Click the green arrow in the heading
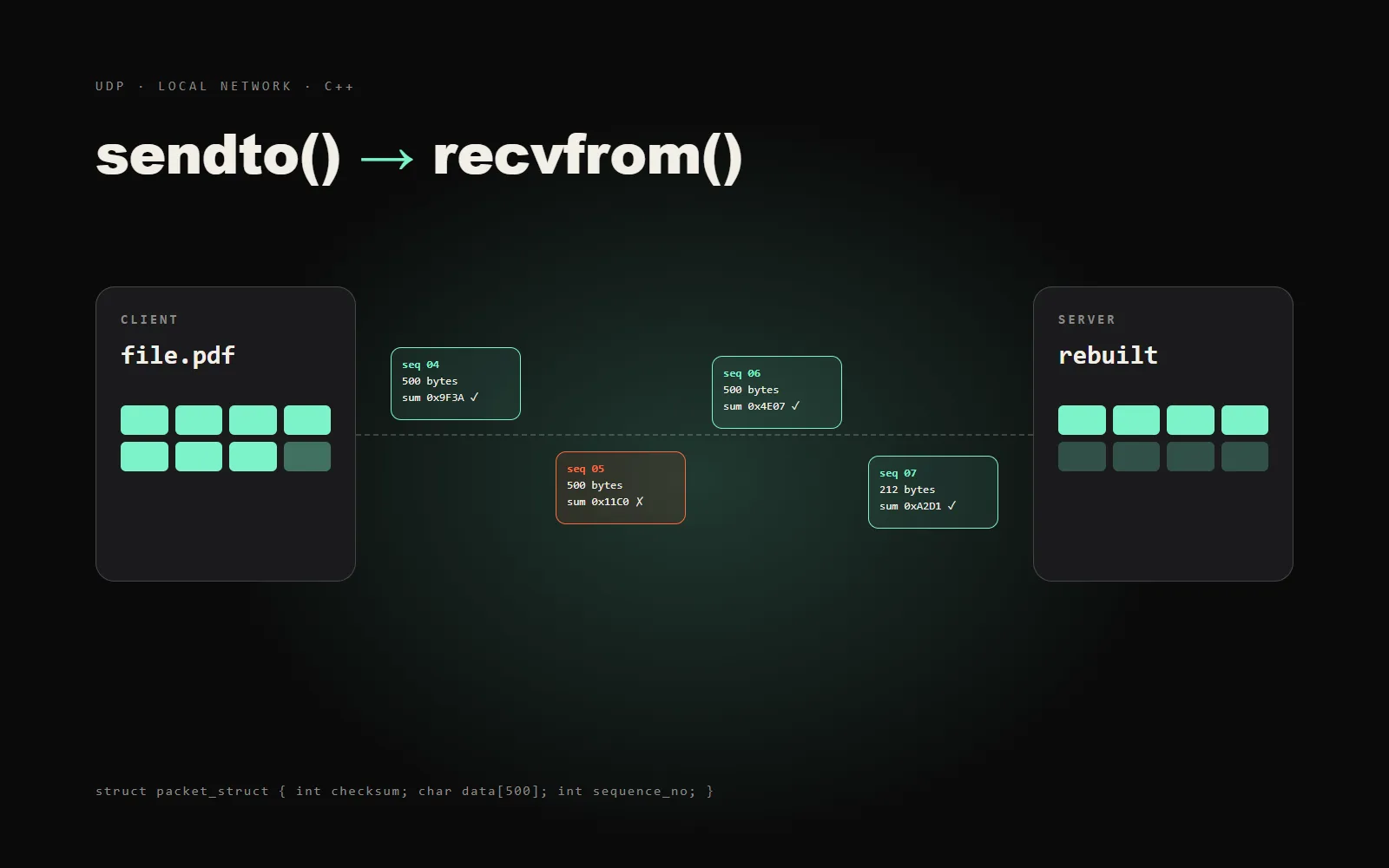The image size is (1389, 868). [x=387, y=159]
